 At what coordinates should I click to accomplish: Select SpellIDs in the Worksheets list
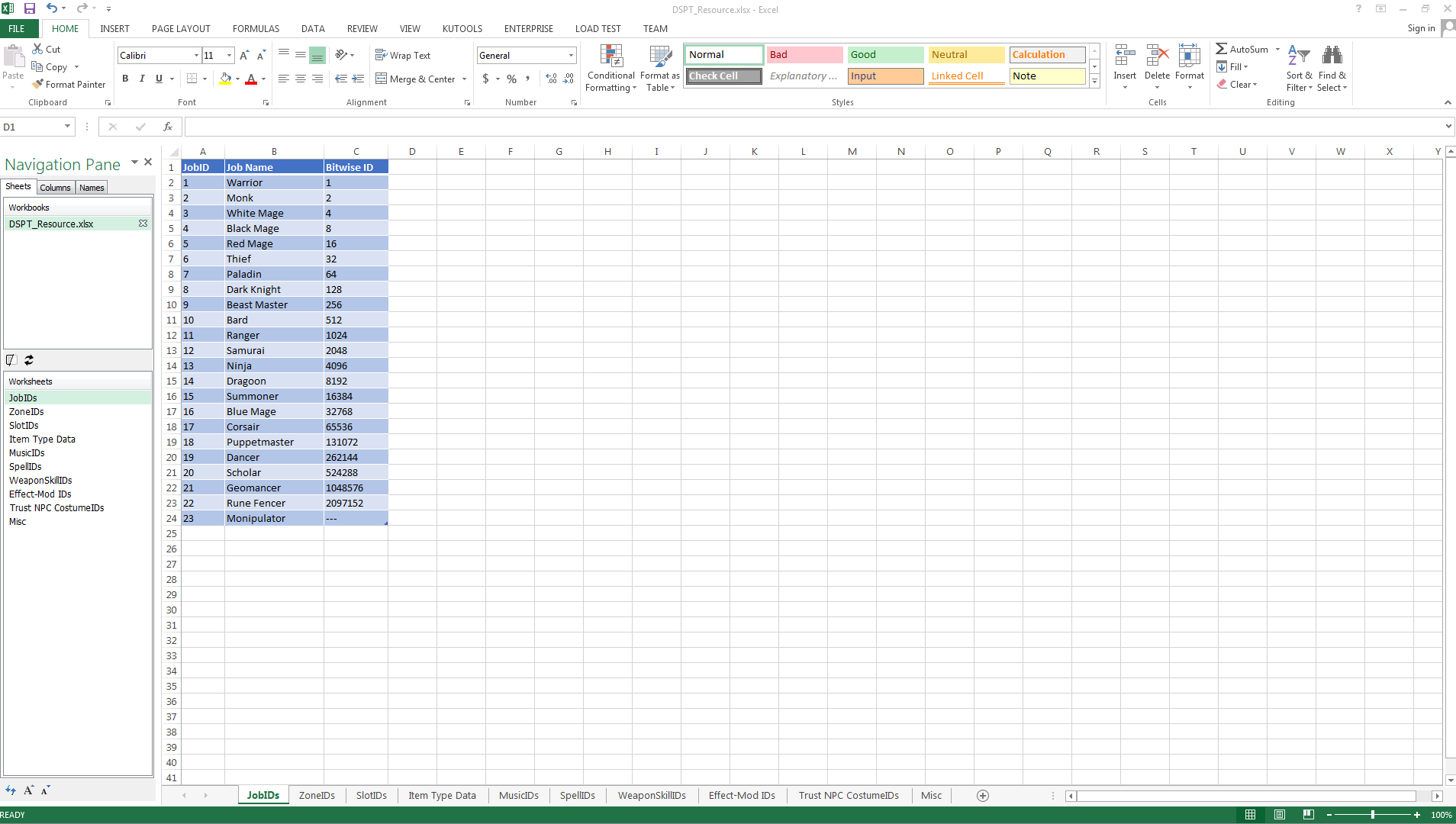tap(25, 467)
